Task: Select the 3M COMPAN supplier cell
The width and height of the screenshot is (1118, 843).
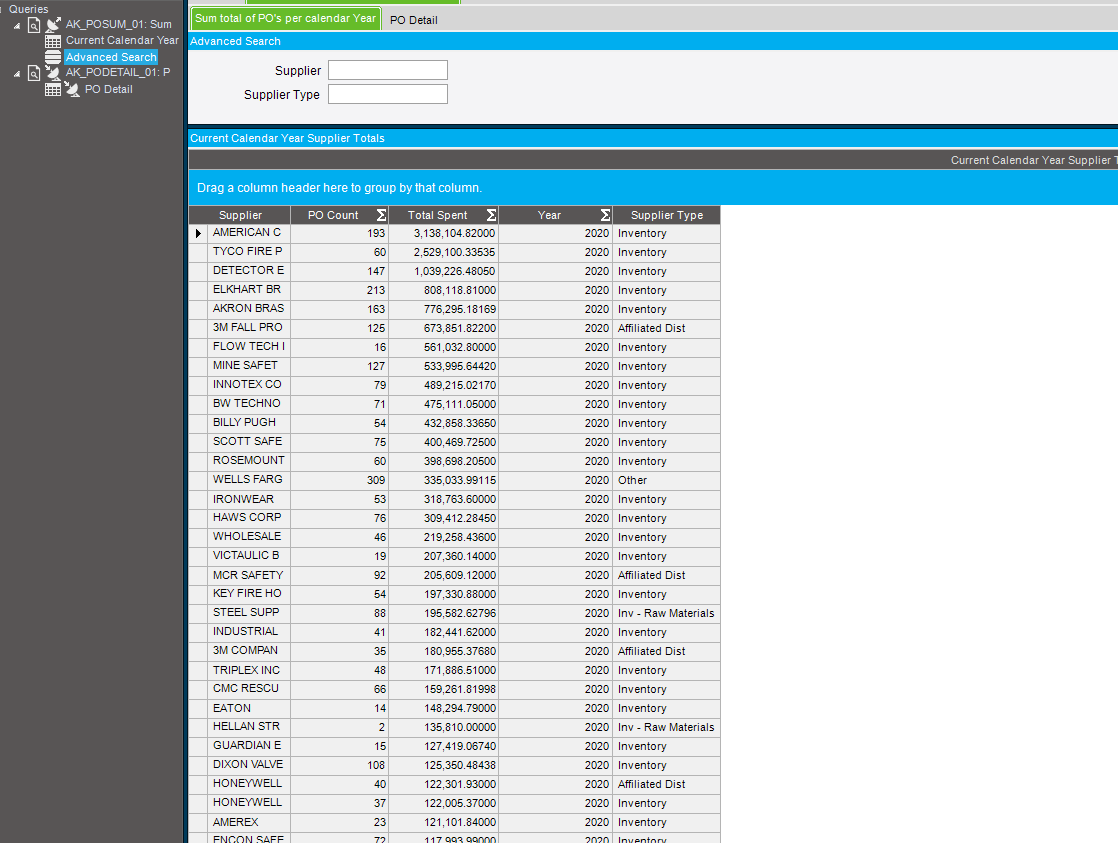Action: [249, 651]
